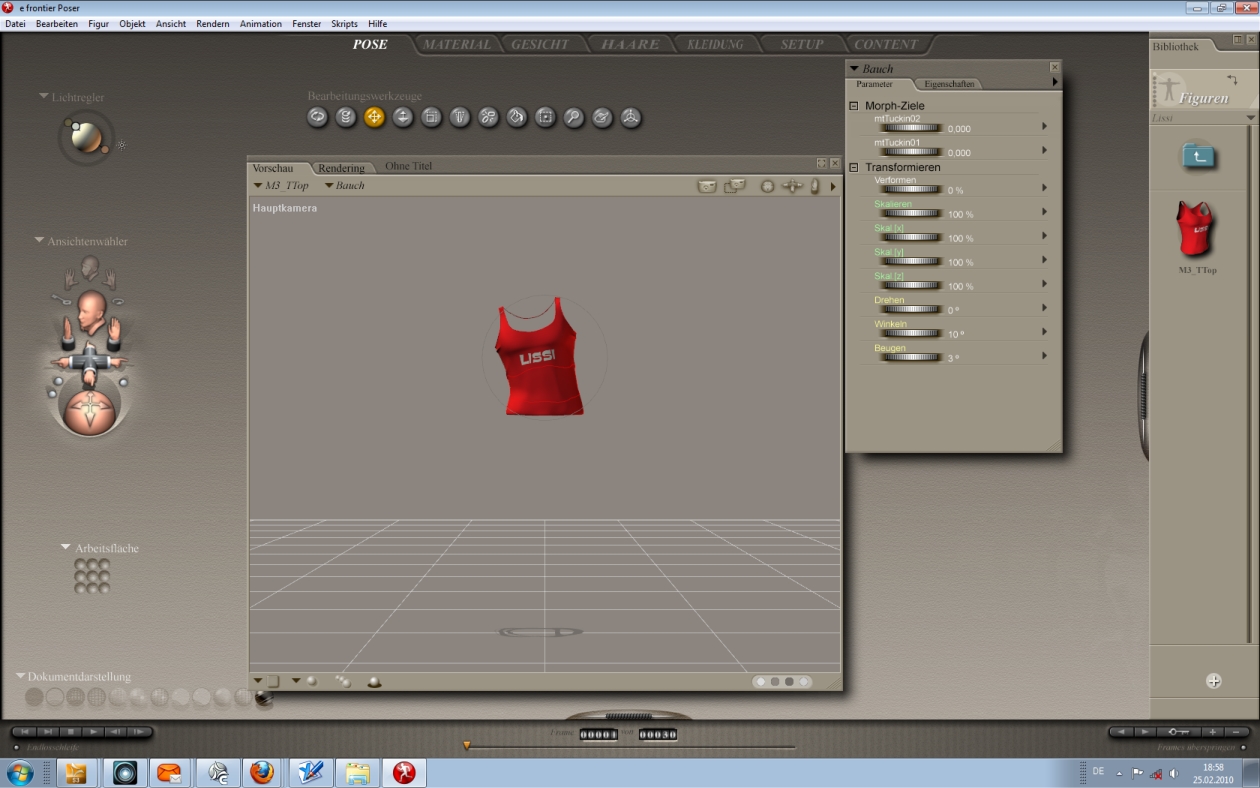Open the Poser icon on the taskbar
1260x788 pixels.
(404, 772)
